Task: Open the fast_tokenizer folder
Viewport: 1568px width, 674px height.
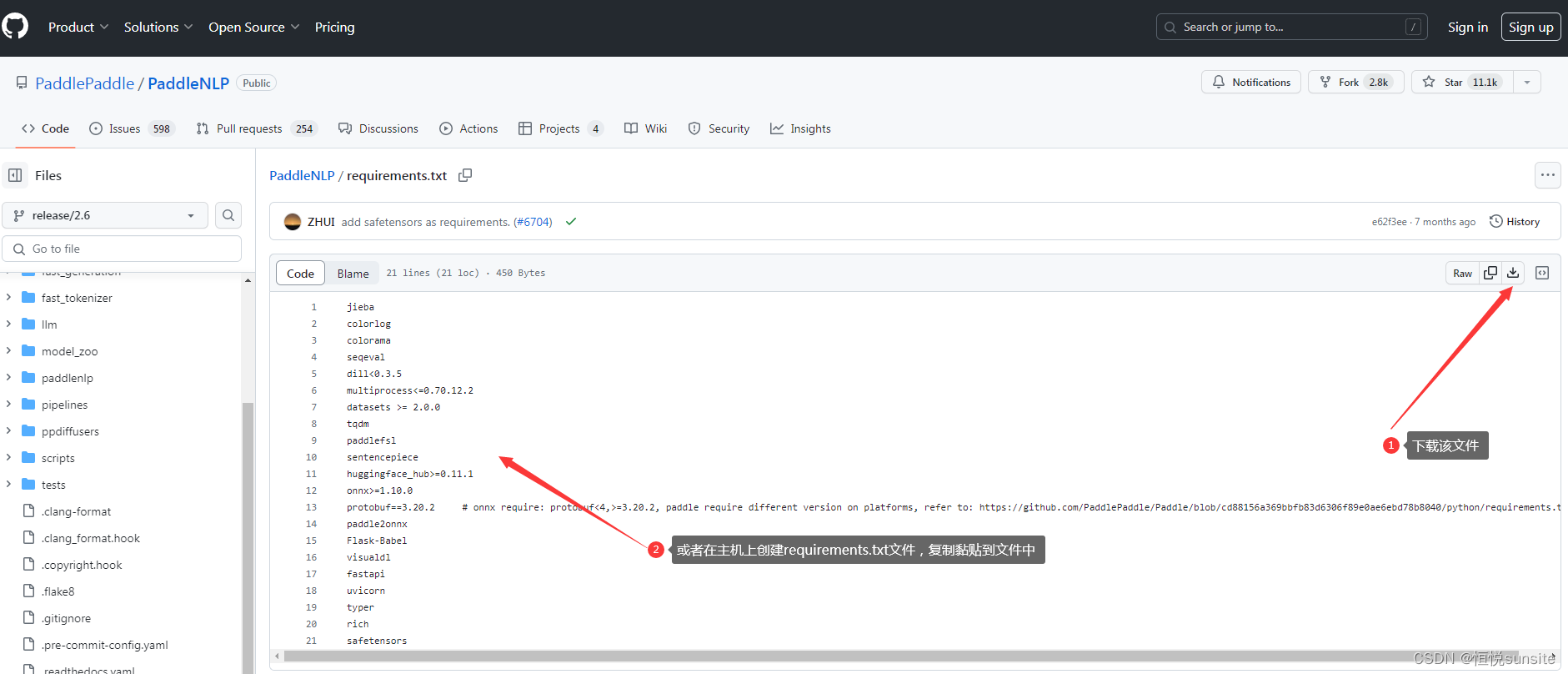Action: coord(77,298)
